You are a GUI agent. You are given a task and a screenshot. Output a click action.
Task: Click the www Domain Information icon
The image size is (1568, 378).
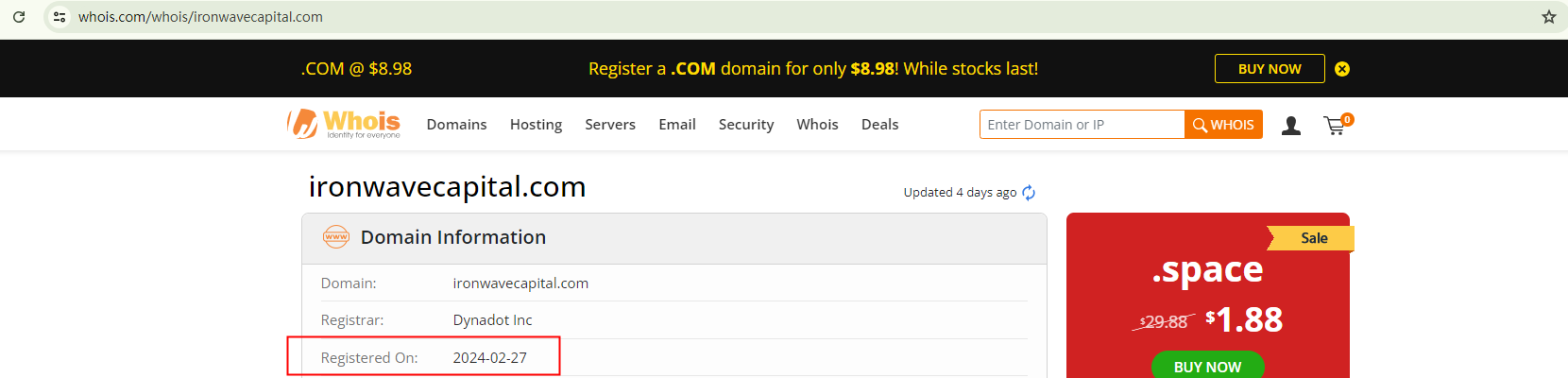336,237
